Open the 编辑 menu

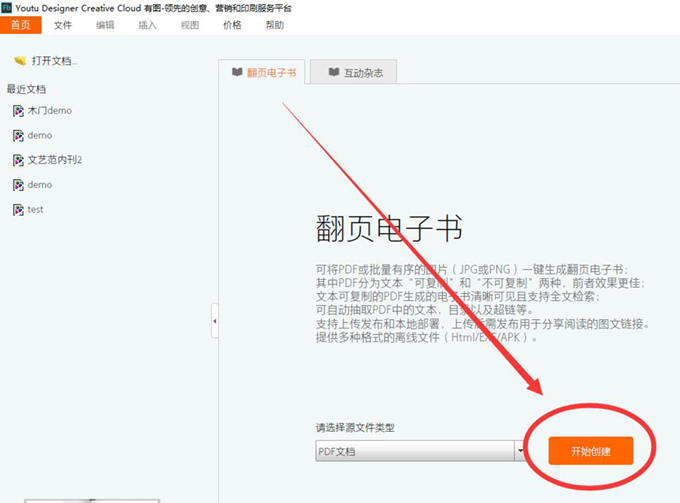(x=105, y=25)
